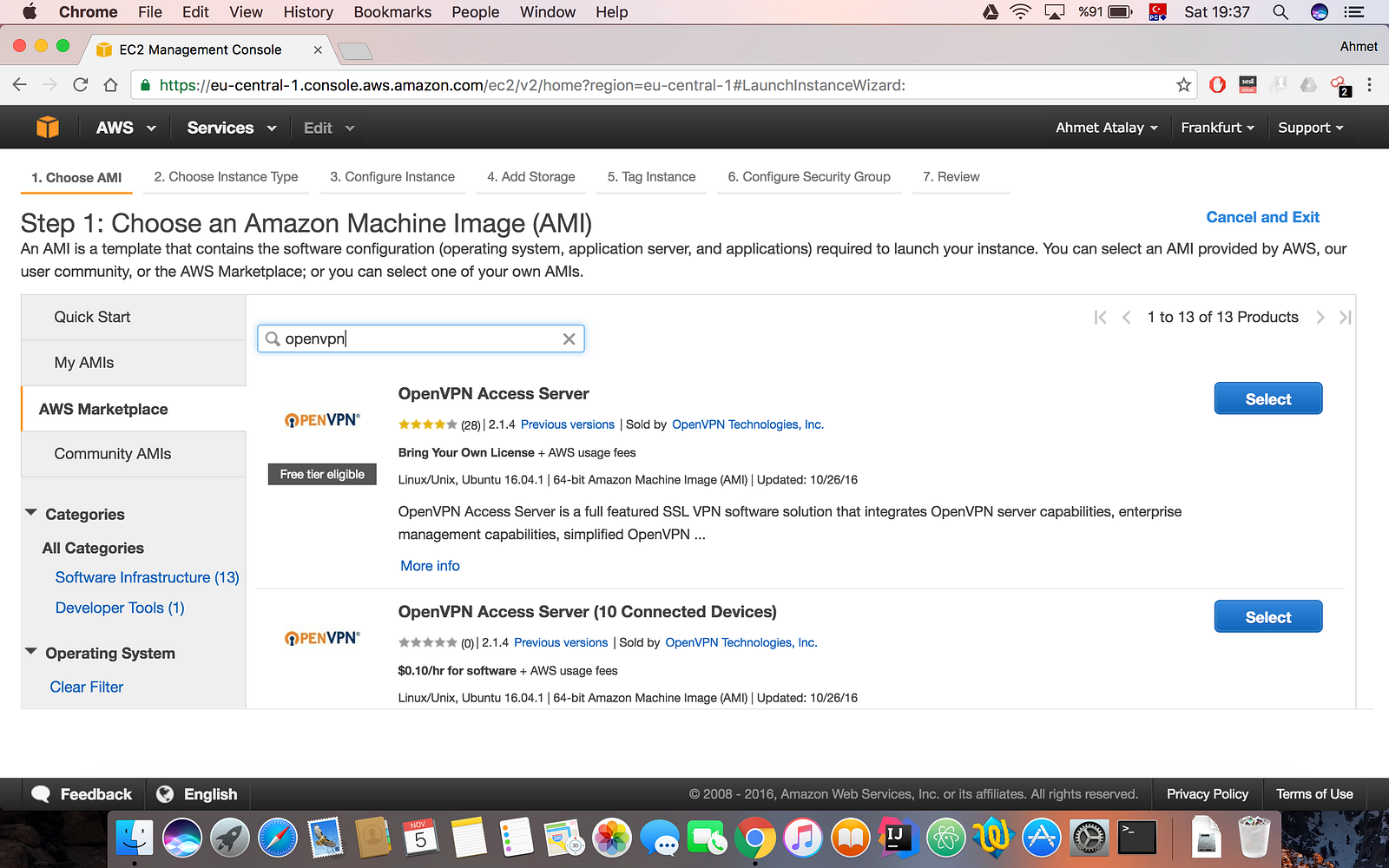
Task: Open the Feedback button in the footer
Action: 83,794
